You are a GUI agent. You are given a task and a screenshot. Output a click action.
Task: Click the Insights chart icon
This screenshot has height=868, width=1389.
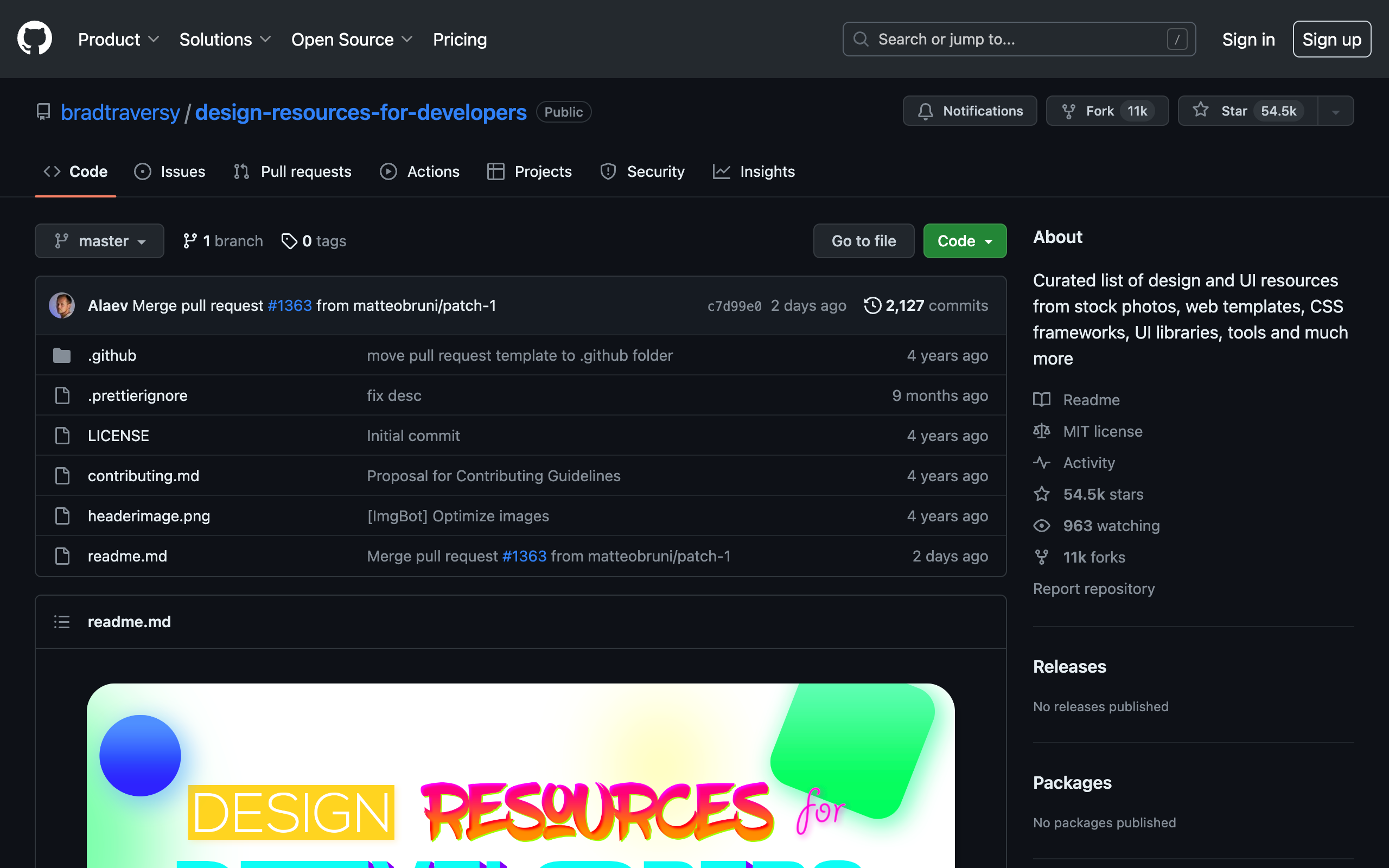click(x=723, y=171)
